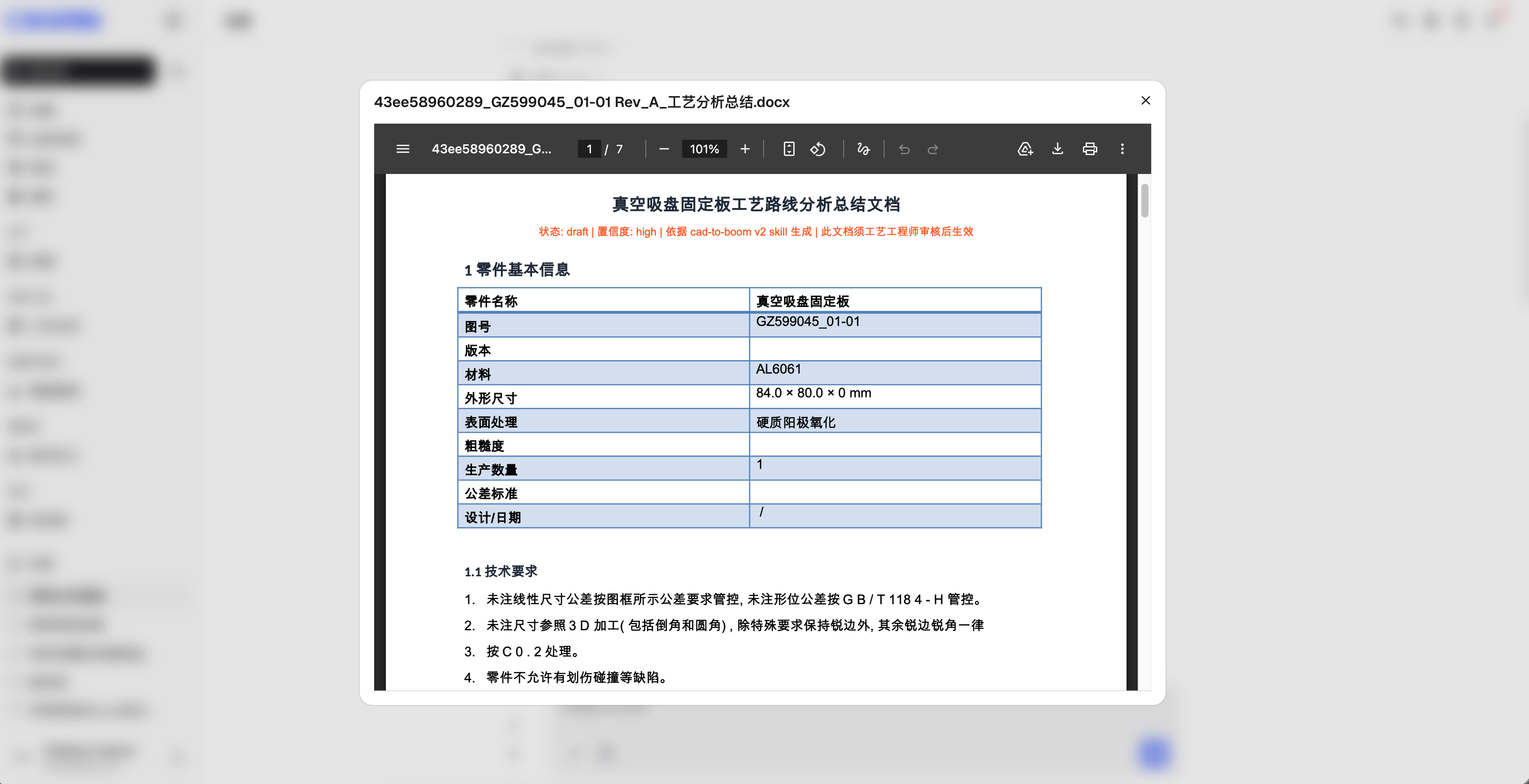The height and width of the screenshot is (784, 1529).
Task: Click the undo arrow in toolbar
Action: (x=904, y=149)
